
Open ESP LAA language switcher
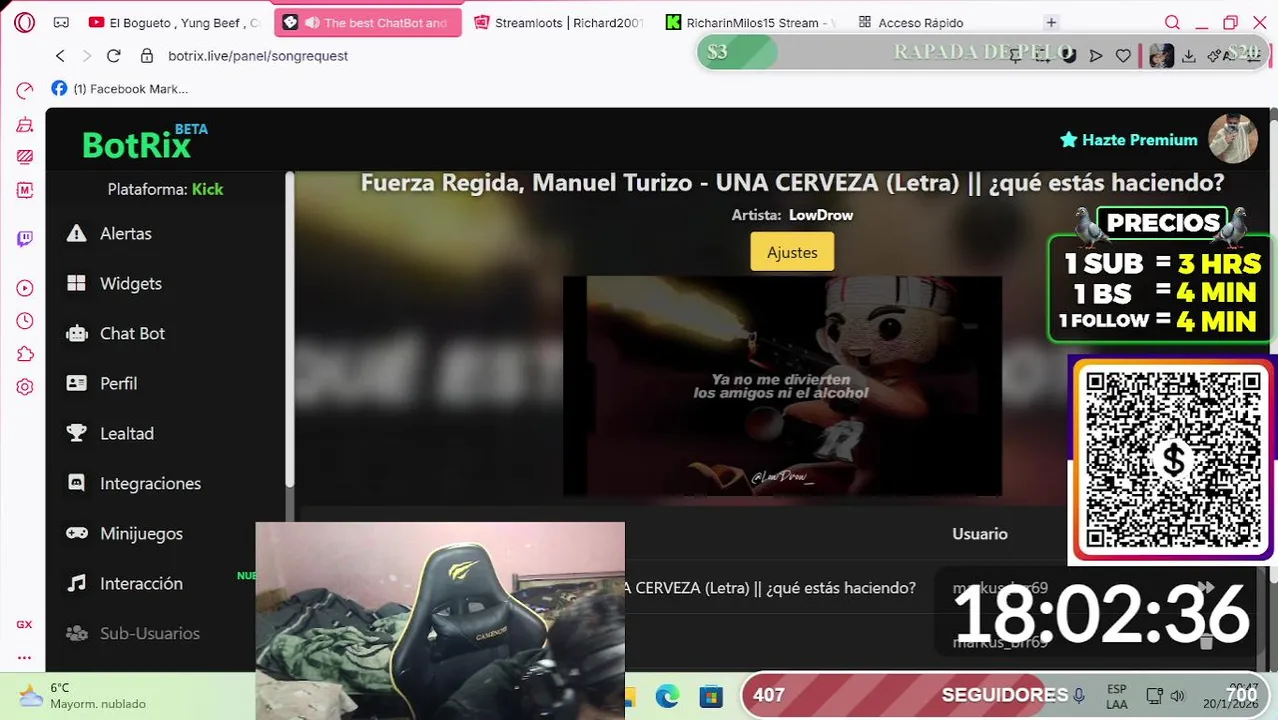[x=1117, y=696]
